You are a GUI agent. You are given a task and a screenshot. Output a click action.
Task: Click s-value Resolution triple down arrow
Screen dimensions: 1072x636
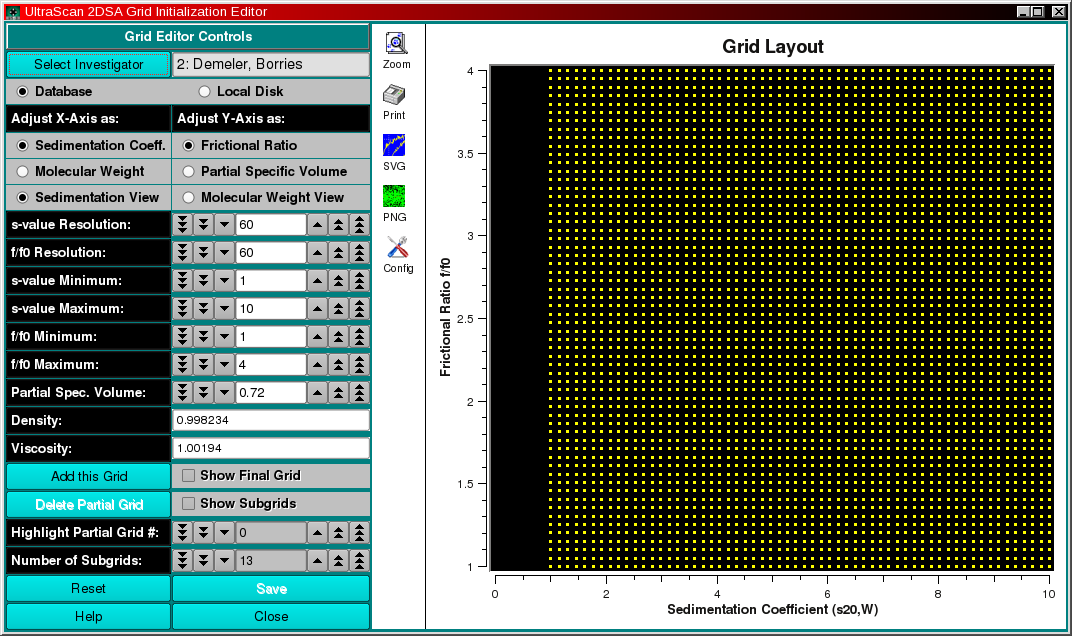point(183,225)
